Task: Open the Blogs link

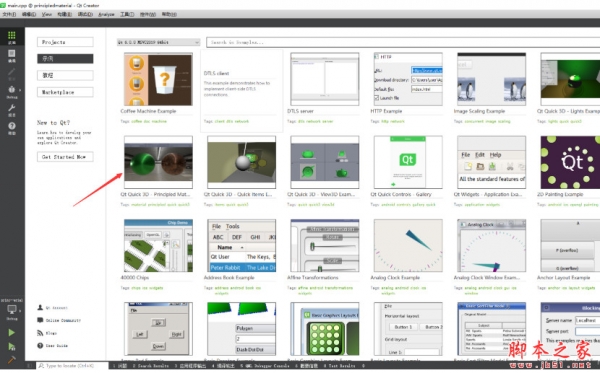Action: 51,333
